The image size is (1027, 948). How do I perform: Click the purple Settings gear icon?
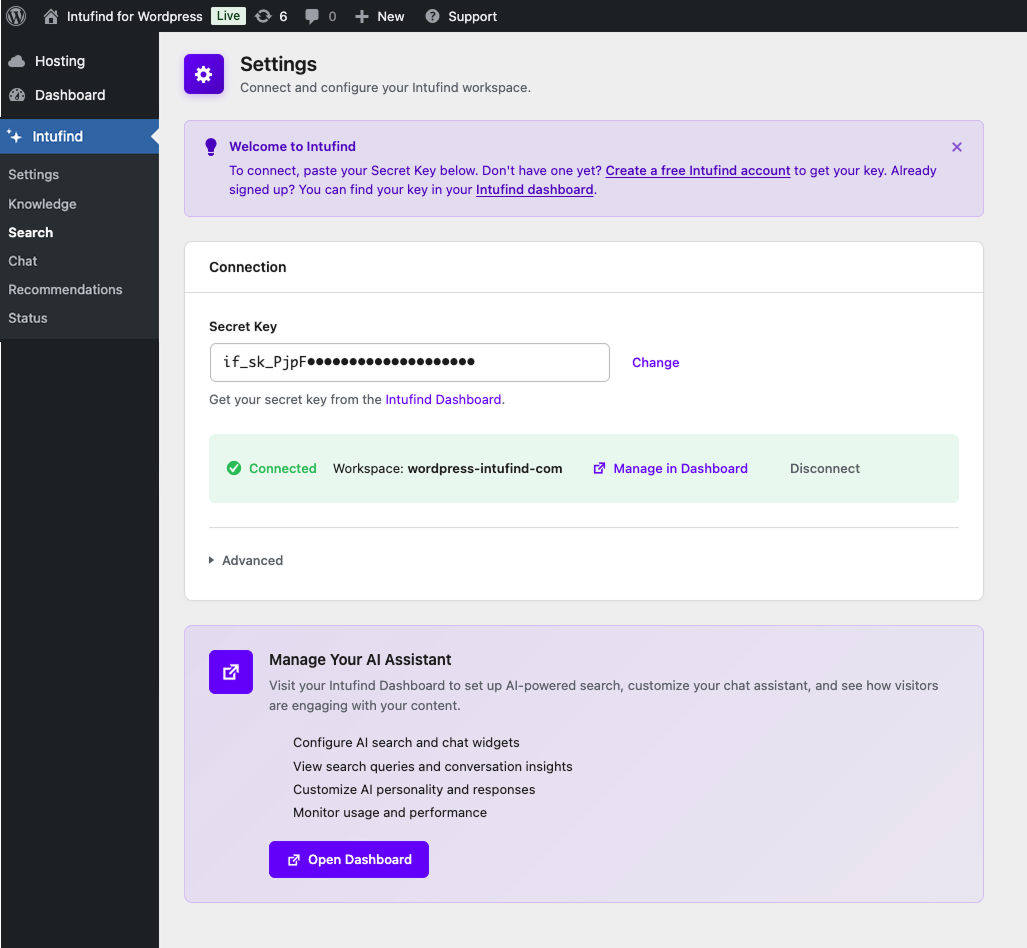click(203, 74)
